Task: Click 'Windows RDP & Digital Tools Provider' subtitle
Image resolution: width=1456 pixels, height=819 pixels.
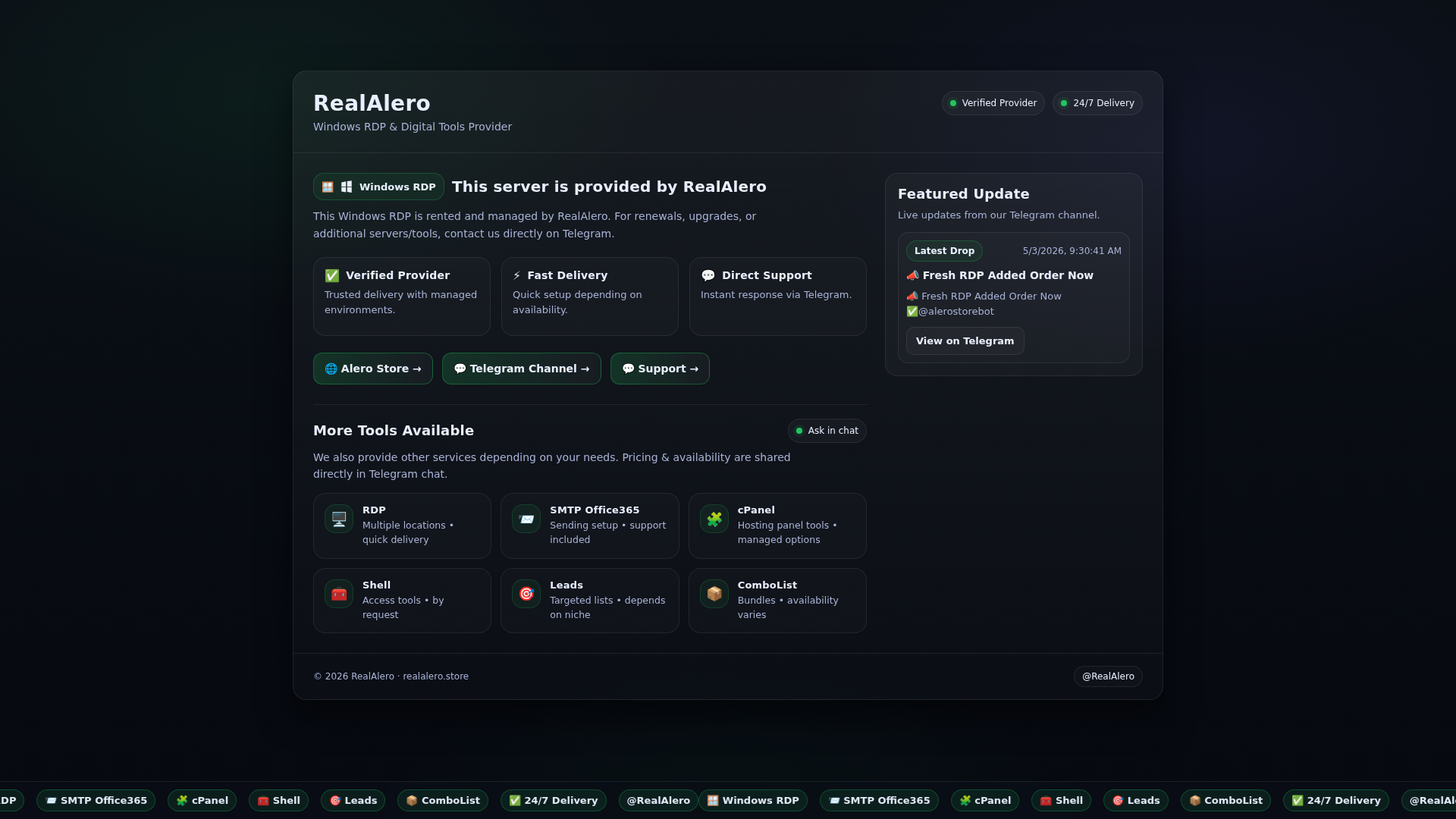Action: [x=413, y=127]
